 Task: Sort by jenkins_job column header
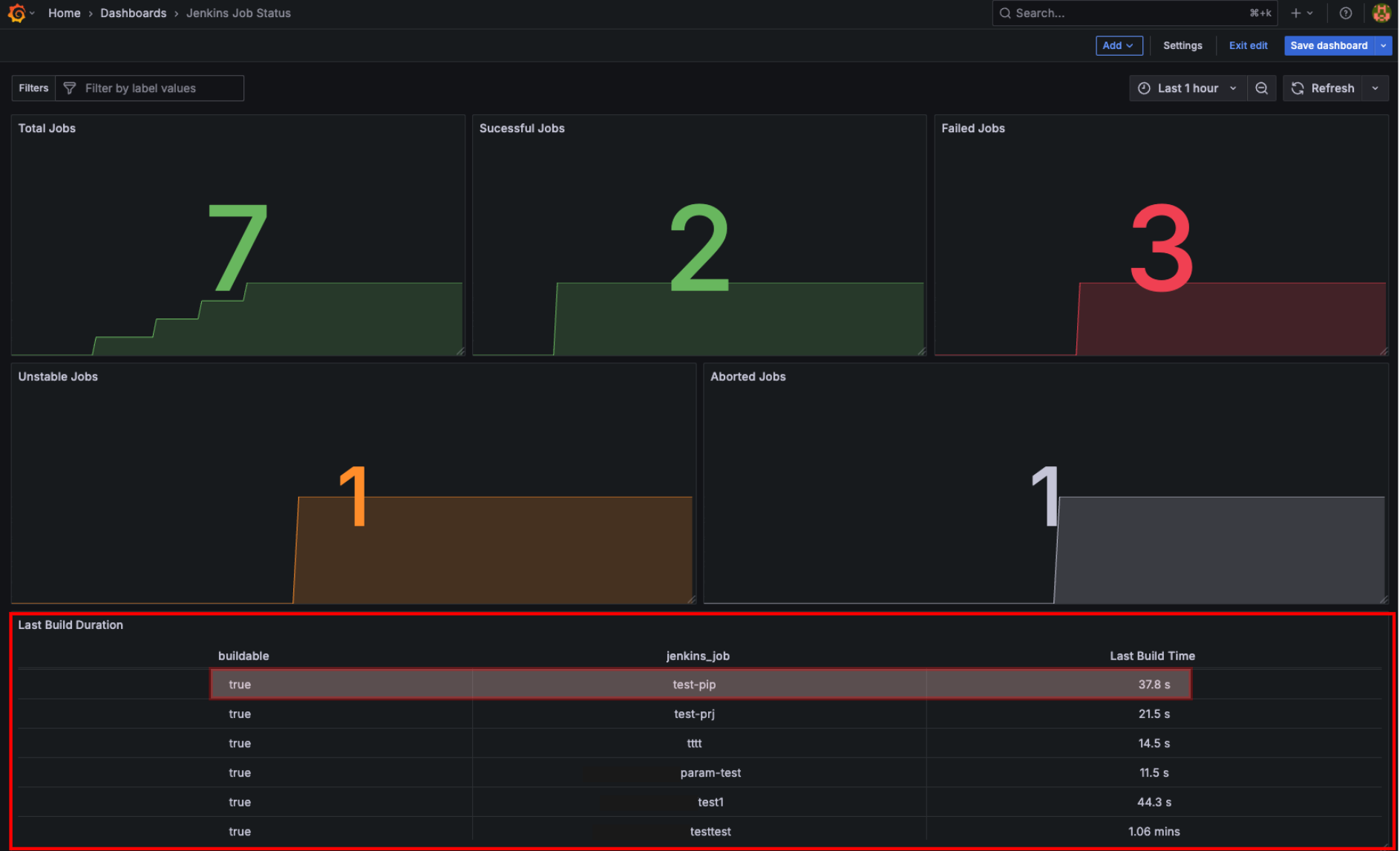pyautogui.click(x=698, y=656)
